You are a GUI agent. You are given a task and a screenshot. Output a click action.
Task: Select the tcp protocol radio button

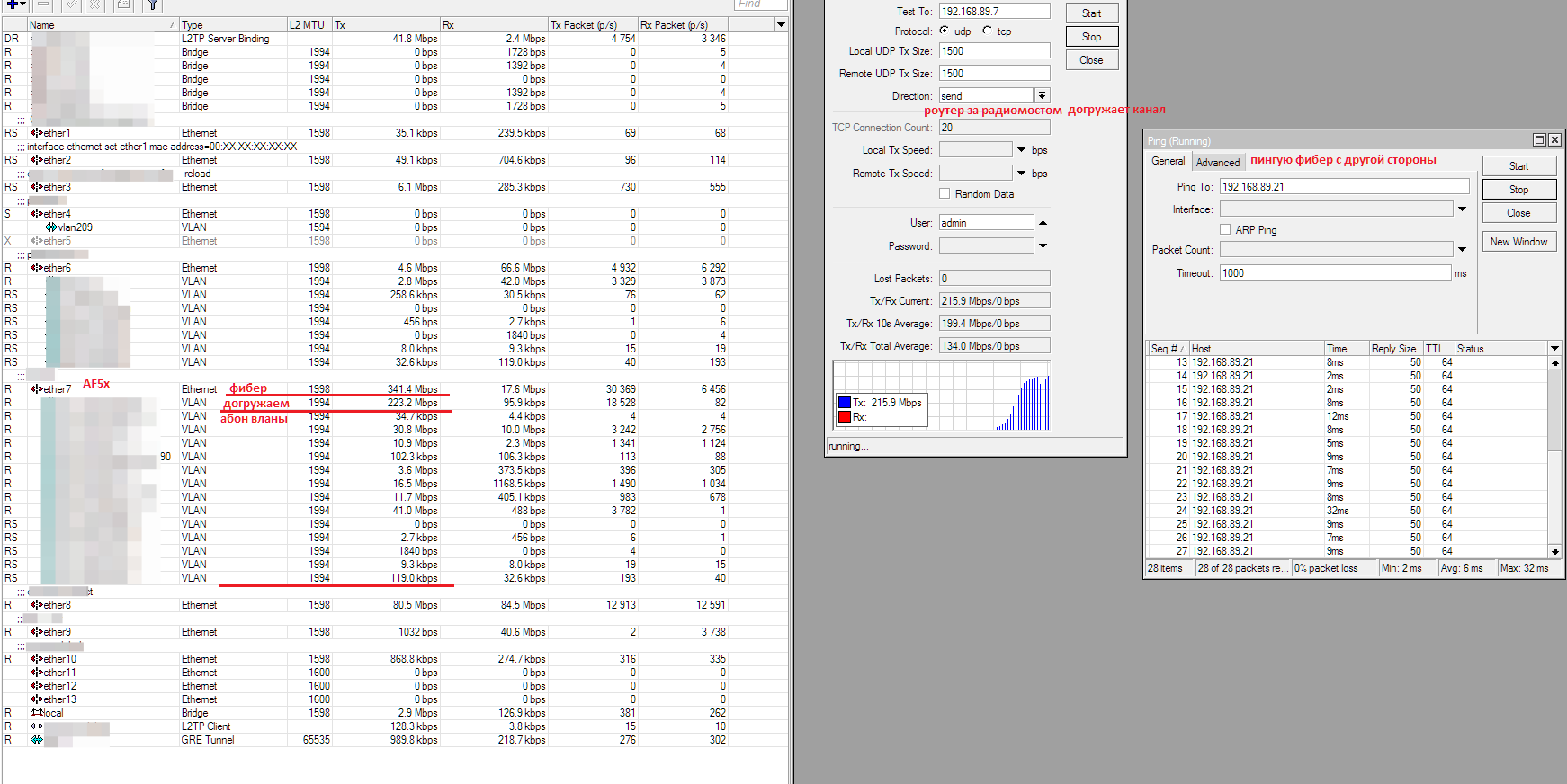pyautogui.click(x=987, y=31)
